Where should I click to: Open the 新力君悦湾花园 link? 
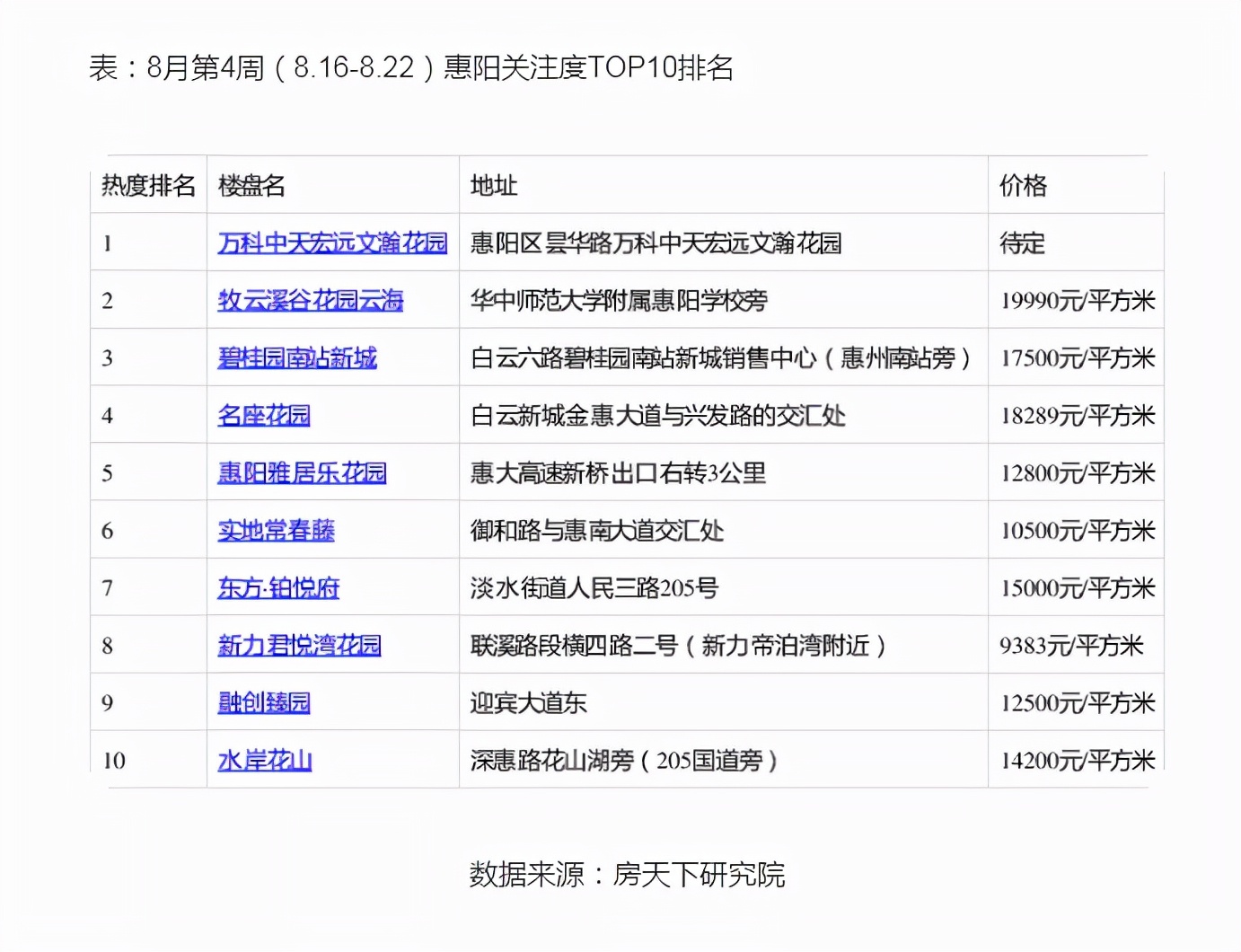click(299, 645)
